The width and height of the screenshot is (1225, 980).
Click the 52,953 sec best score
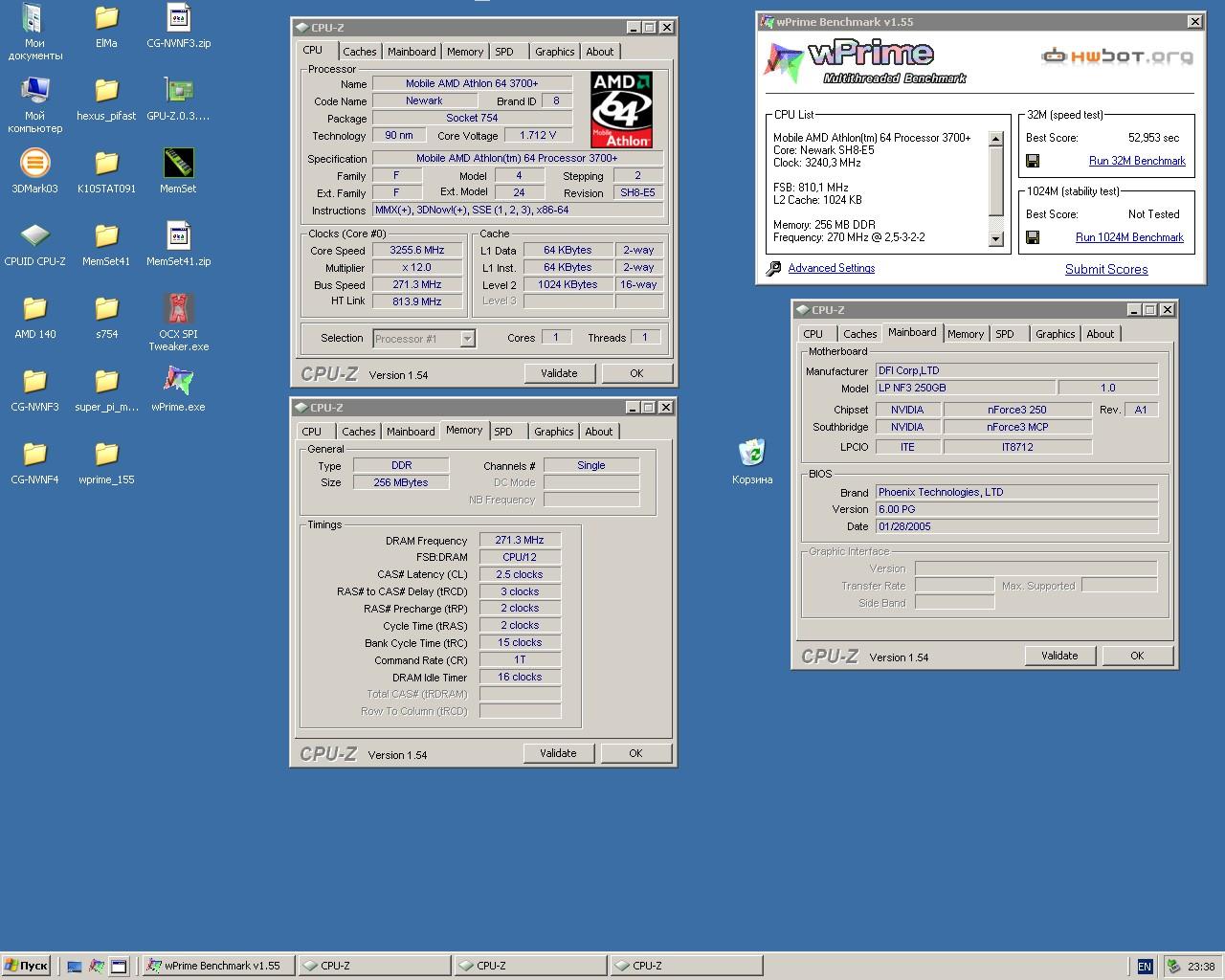[1153, 138]
